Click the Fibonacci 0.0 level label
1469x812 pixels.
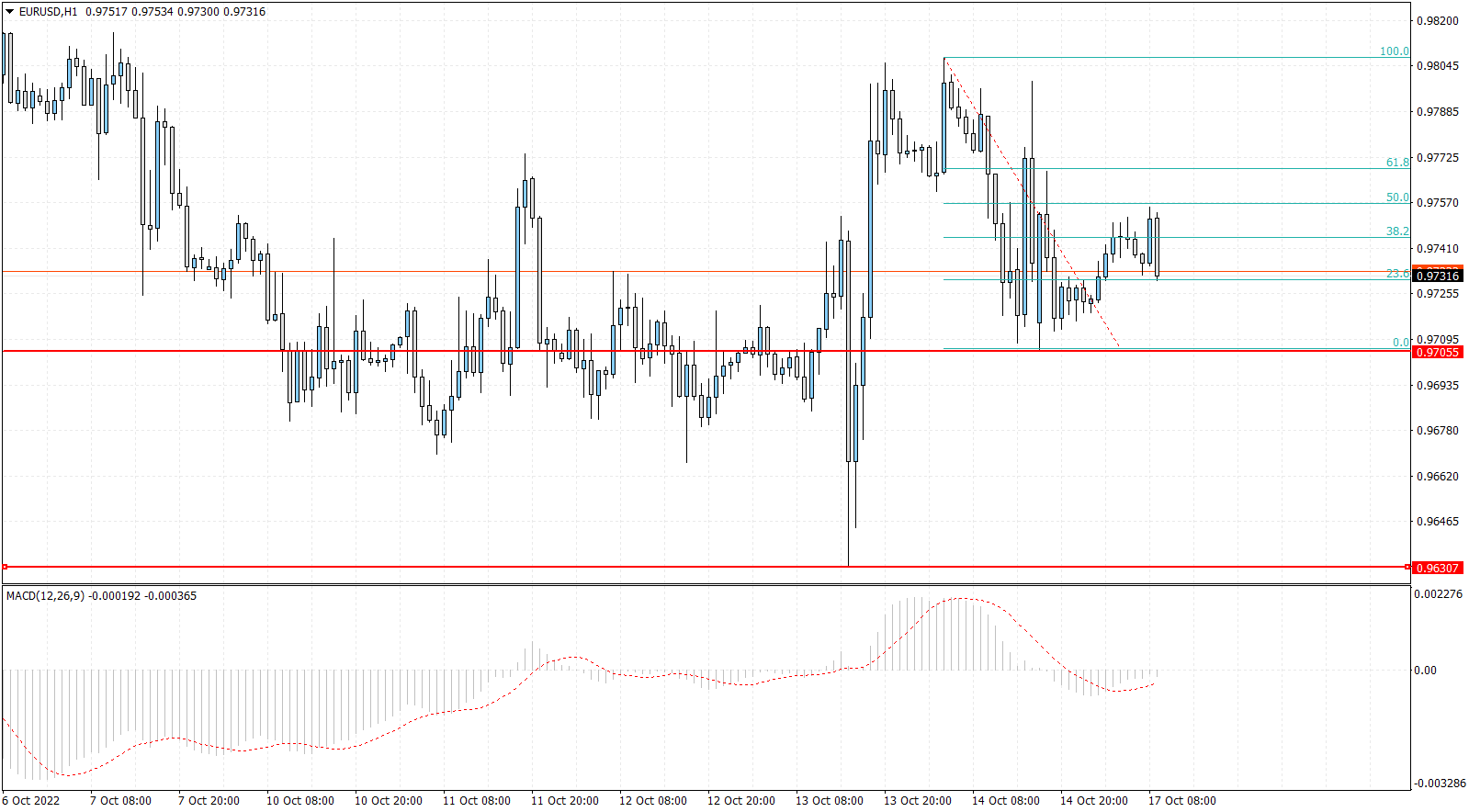(x=1401, y=343)
